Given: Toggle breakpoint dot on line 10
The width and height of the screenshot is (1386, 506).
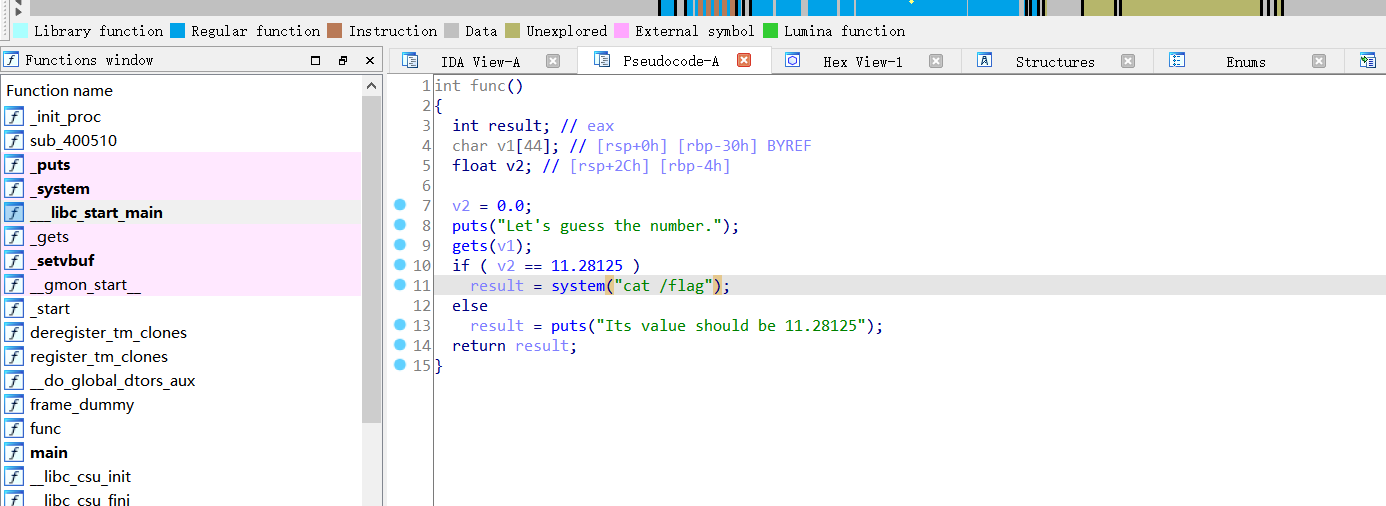Looking at the screenshot, I should [400, 265].
